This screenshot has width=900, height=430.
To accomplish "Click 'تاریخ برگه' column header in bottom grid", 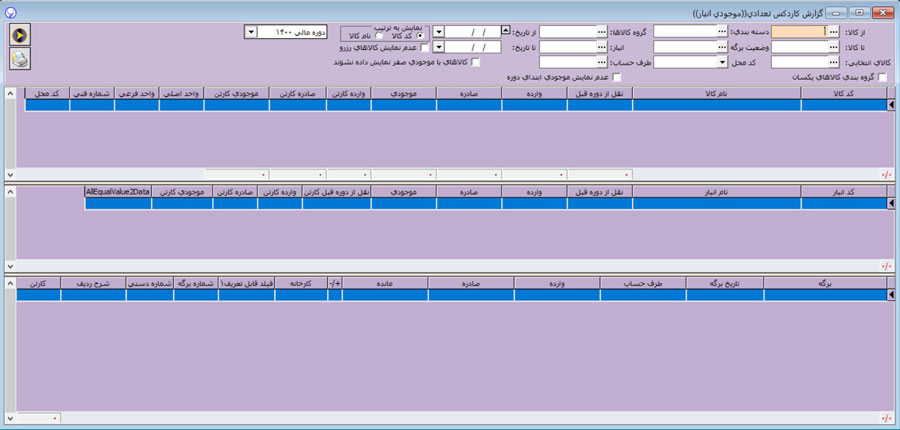I will (728, 283).
